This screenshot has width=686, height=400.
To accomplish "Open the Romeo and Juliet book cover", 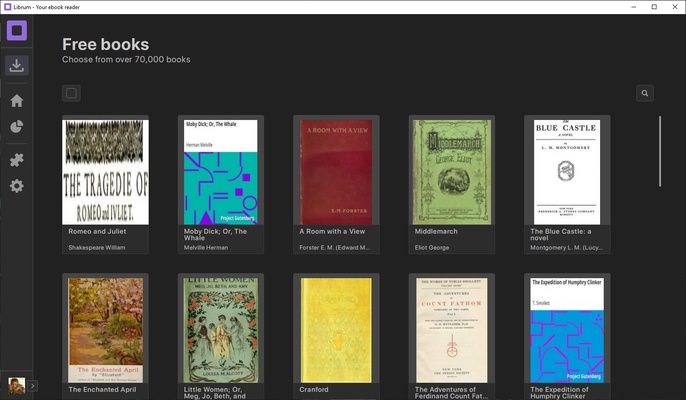I will click(105, 172).
